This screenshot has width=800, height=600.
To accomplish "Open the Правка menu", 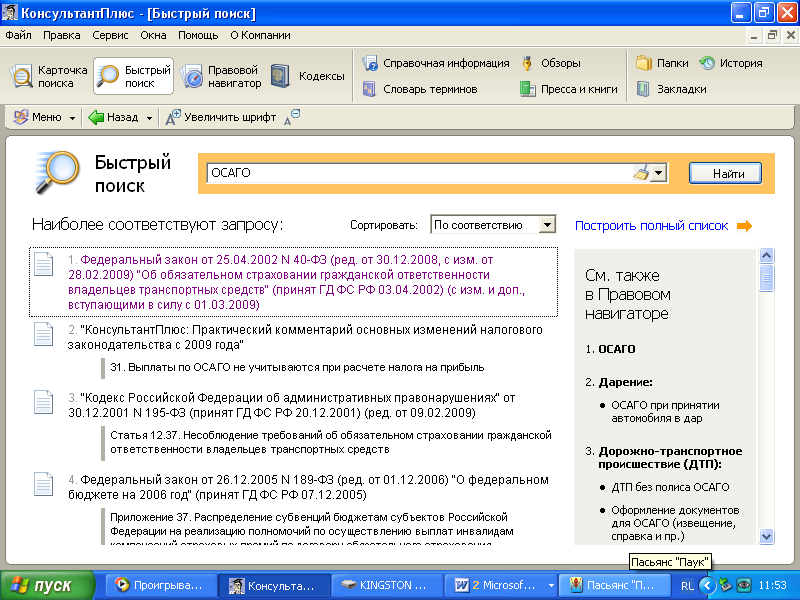I will coord(62,35).
